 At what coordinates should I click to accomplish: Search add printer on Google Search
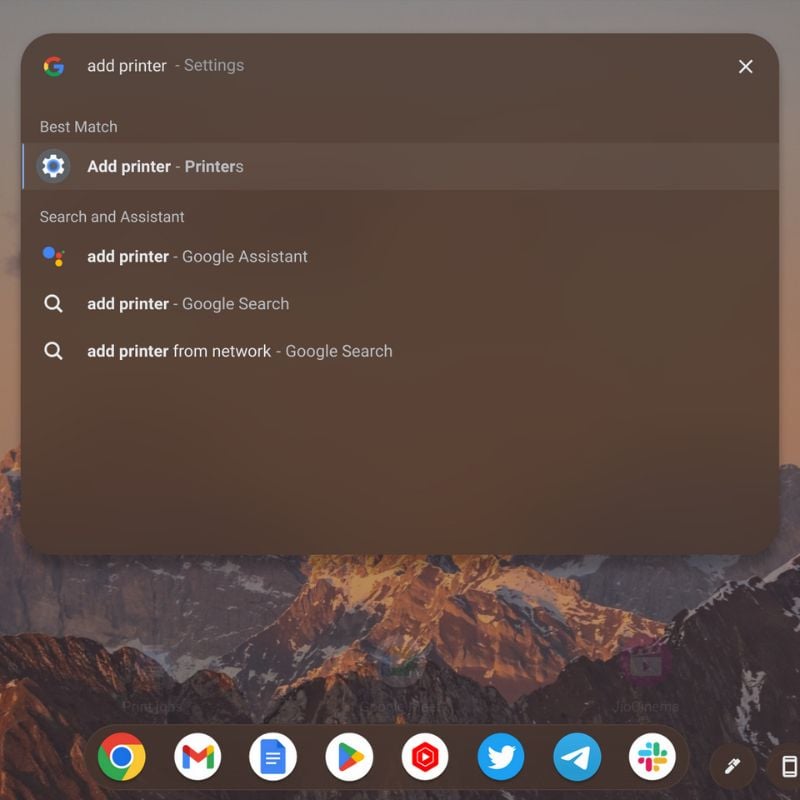pos(188,303)
